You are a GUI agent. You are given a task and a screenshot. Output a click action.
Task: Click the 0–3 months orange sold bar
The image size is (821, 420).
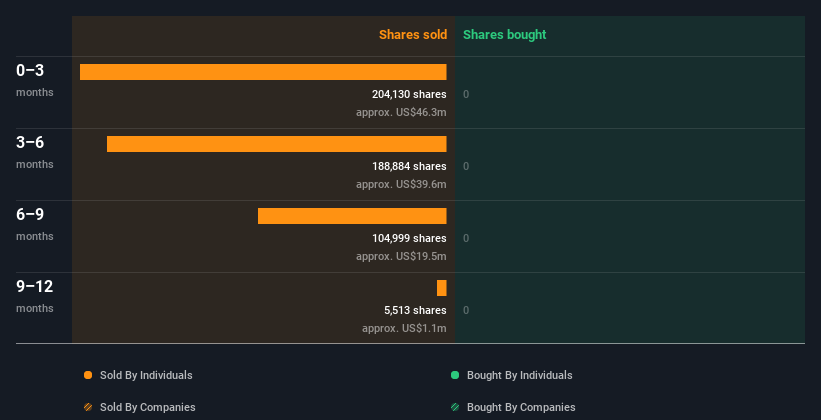(x=263, y=72)
